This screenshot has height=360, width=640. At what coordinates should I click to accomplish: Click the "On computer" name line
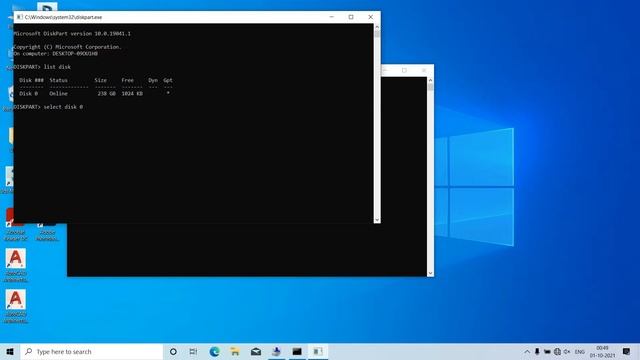56,54
